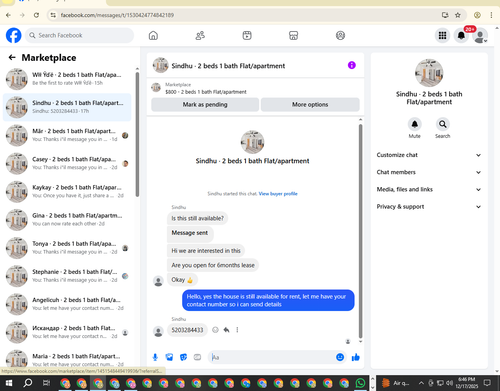This screenshot has width=500, height=391.
Task: Click the message input field
Action: [x=272, y=357]
